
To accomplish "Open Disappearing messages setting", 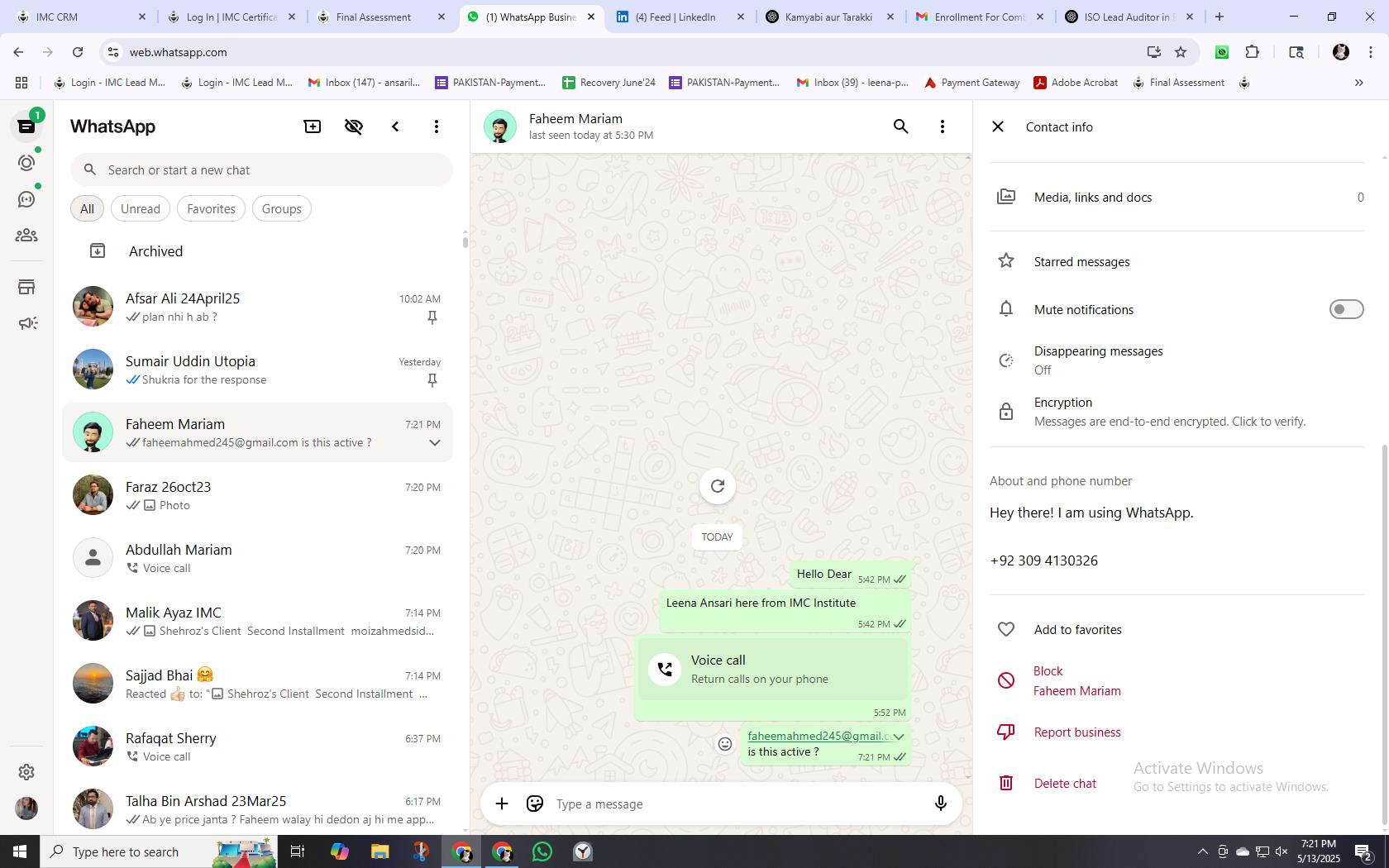I will [x=1177, y=360].
